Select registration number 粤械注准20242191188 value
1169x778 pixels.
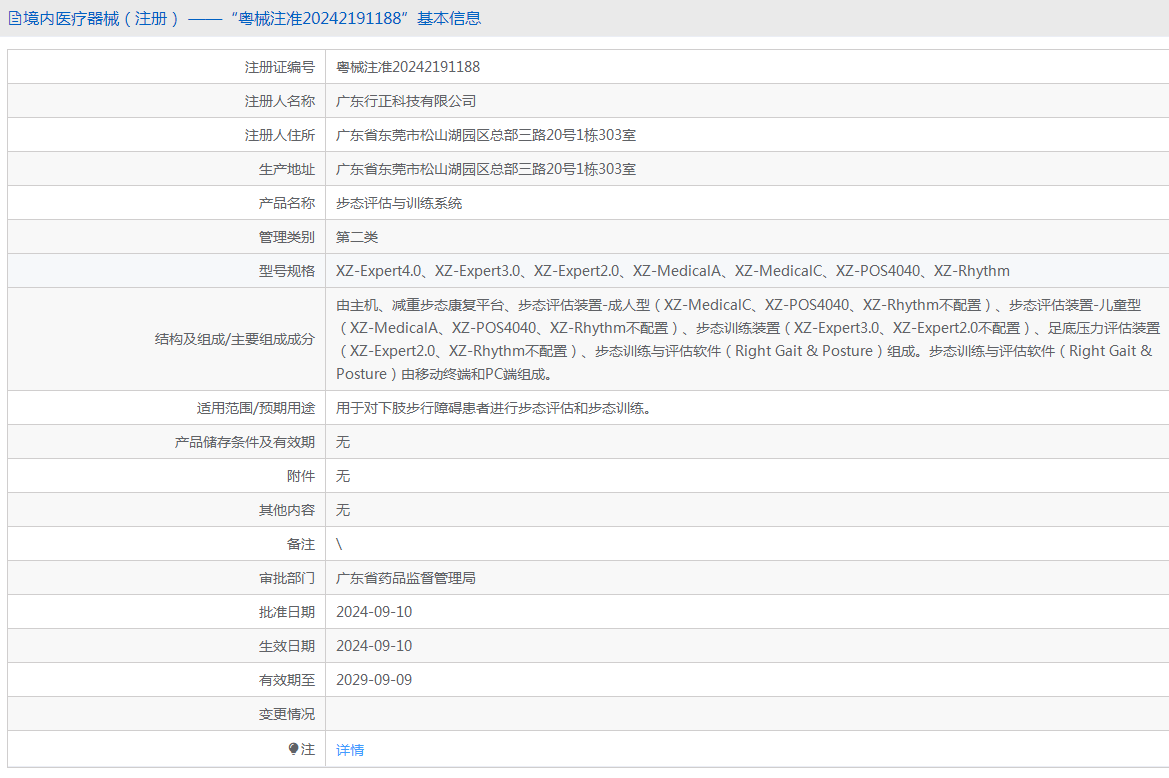pos(408,67)
